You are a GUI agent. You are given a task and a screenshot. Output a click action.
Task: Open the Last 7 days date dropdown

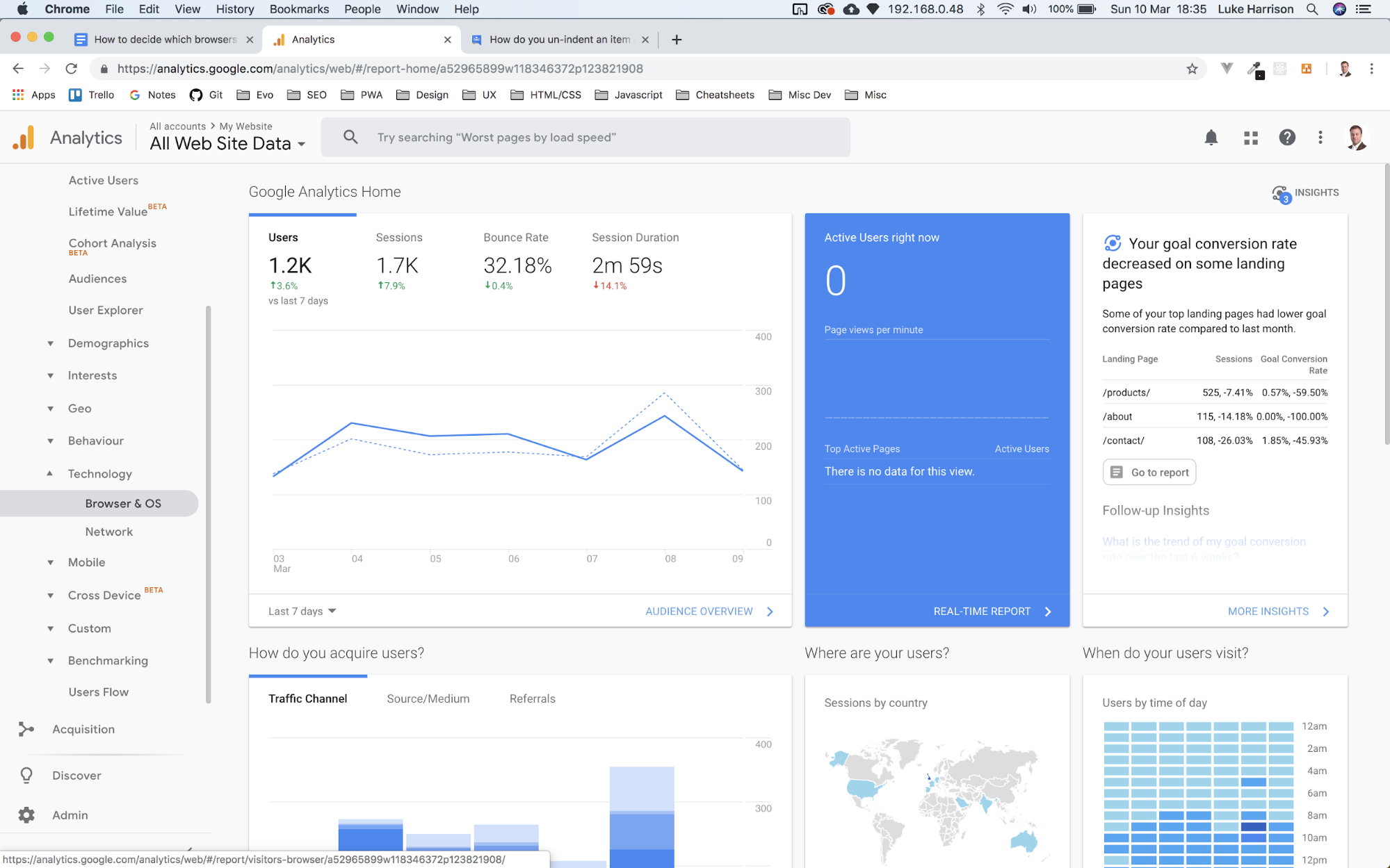[302, 612]
